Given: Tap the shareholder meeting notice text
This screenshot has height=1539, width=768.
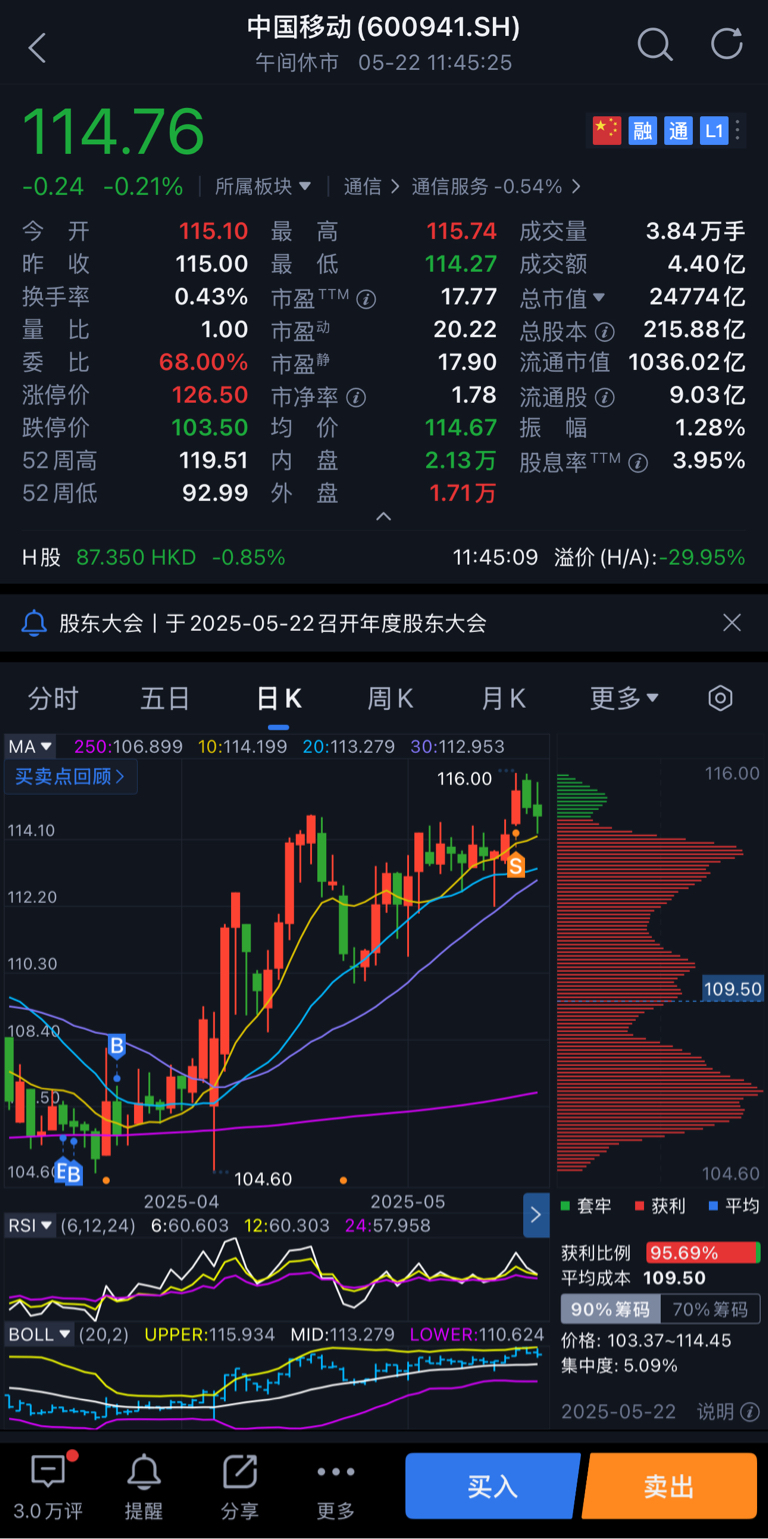Looking at the screenshot, I should point(273,624).
